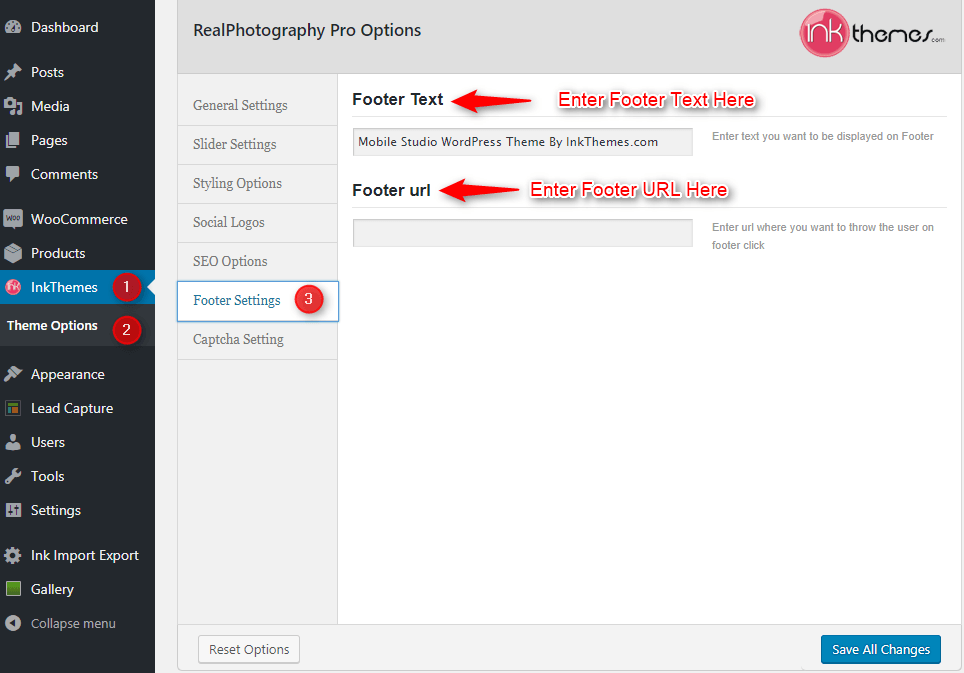
Task: Click into the Footer Text input field
Action: tap(523, 142)
